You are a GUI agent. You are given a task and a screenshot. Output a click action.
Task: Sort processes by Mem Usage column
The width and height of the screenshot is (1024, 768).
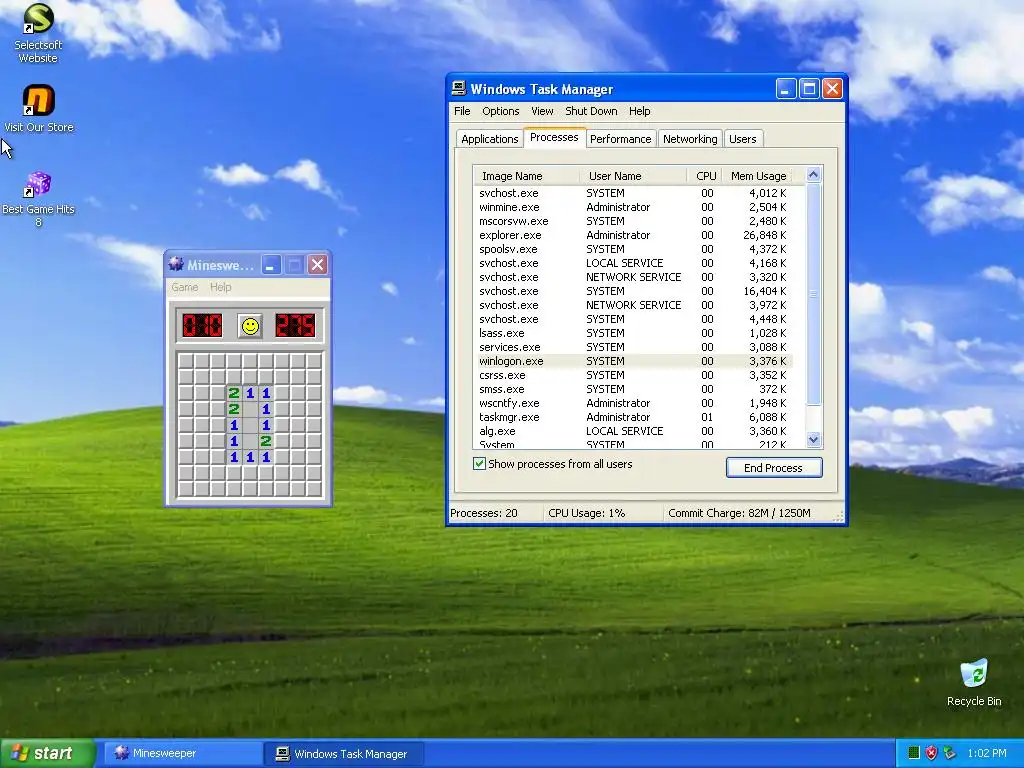pyautogui.click(x=759, y=176)
